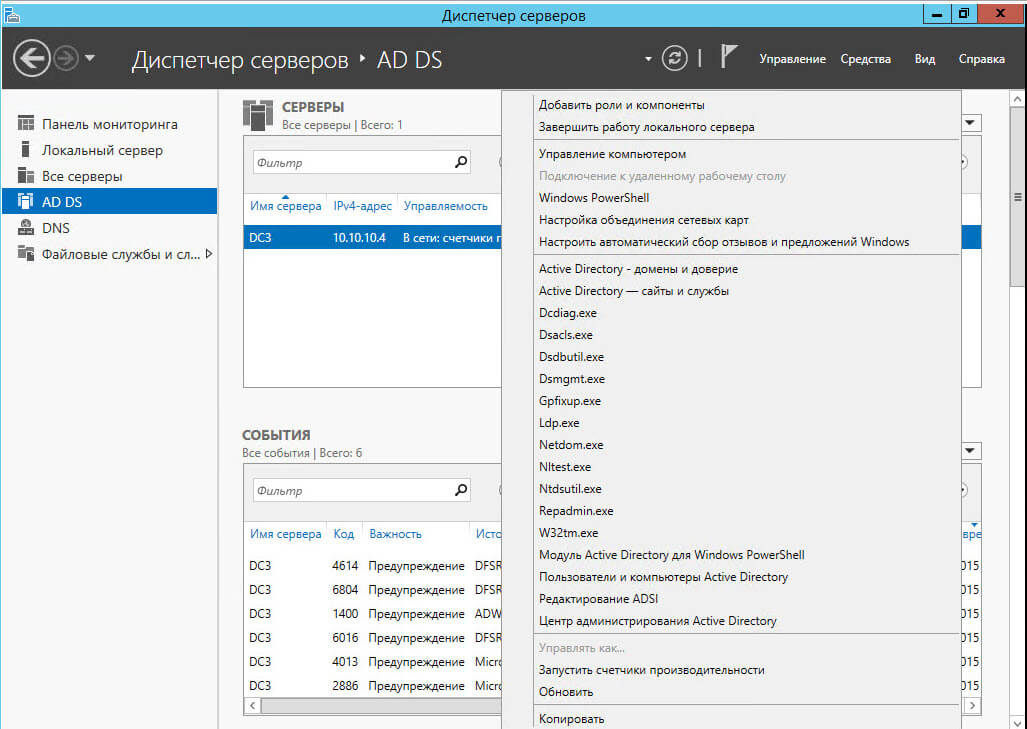Screen dimensions: 1027x729
Task: Select event with code 6804
Action: click(x=373, y=590)
